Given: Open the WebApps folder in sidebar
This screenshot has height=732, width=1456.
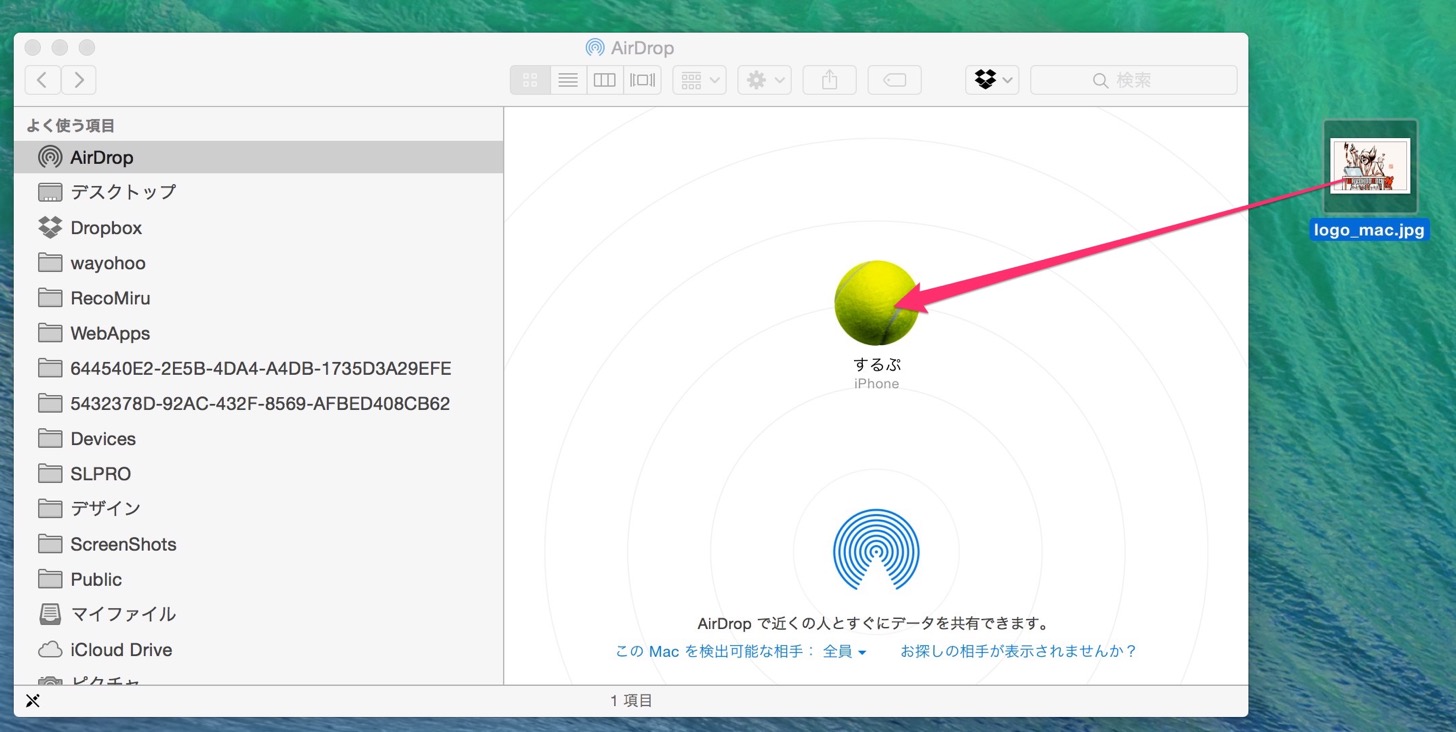Looking at the screenshot, I should coord(258,333).
